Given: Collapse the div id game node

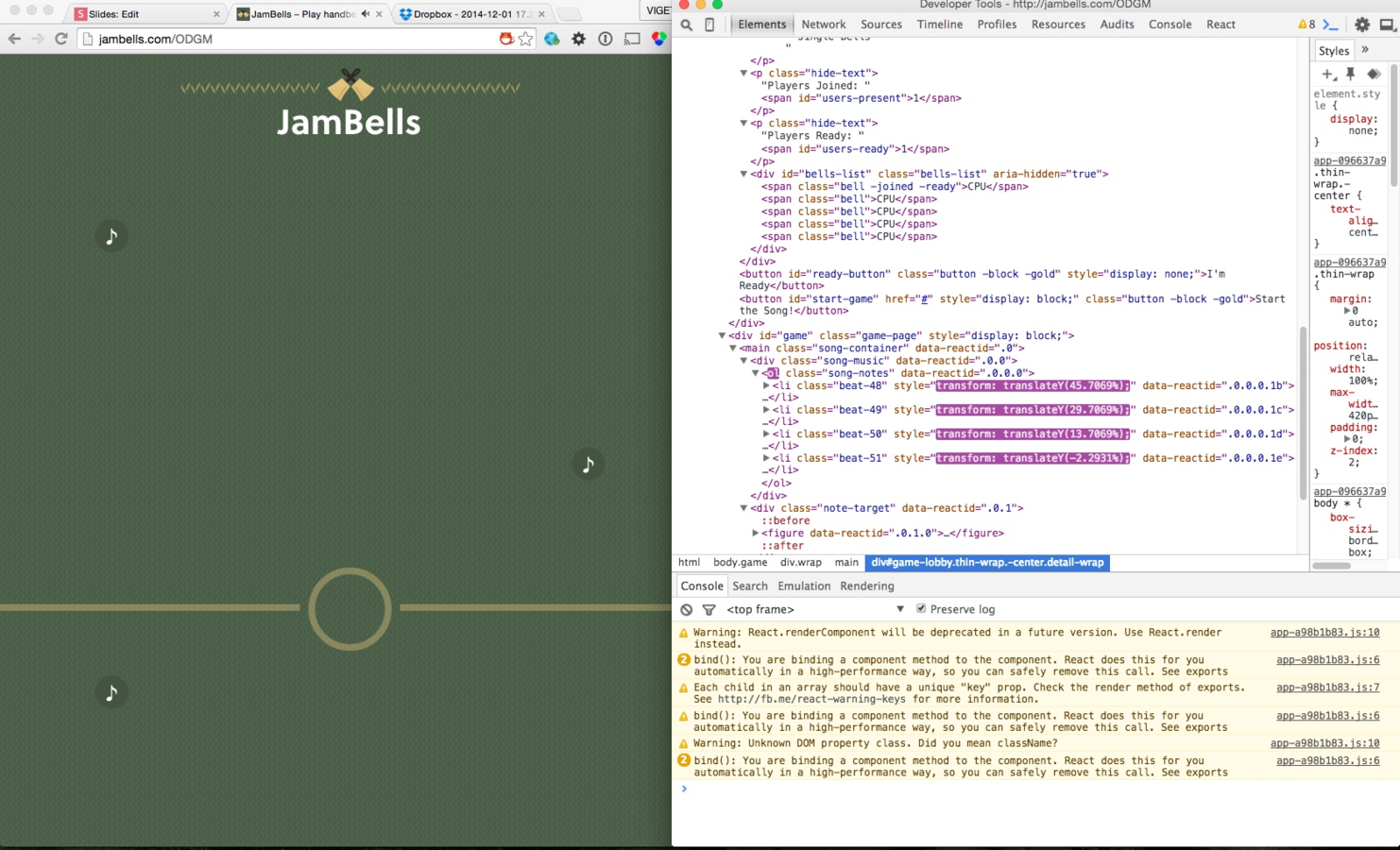Looking at the screenshot, I should (x=722, y=335).
